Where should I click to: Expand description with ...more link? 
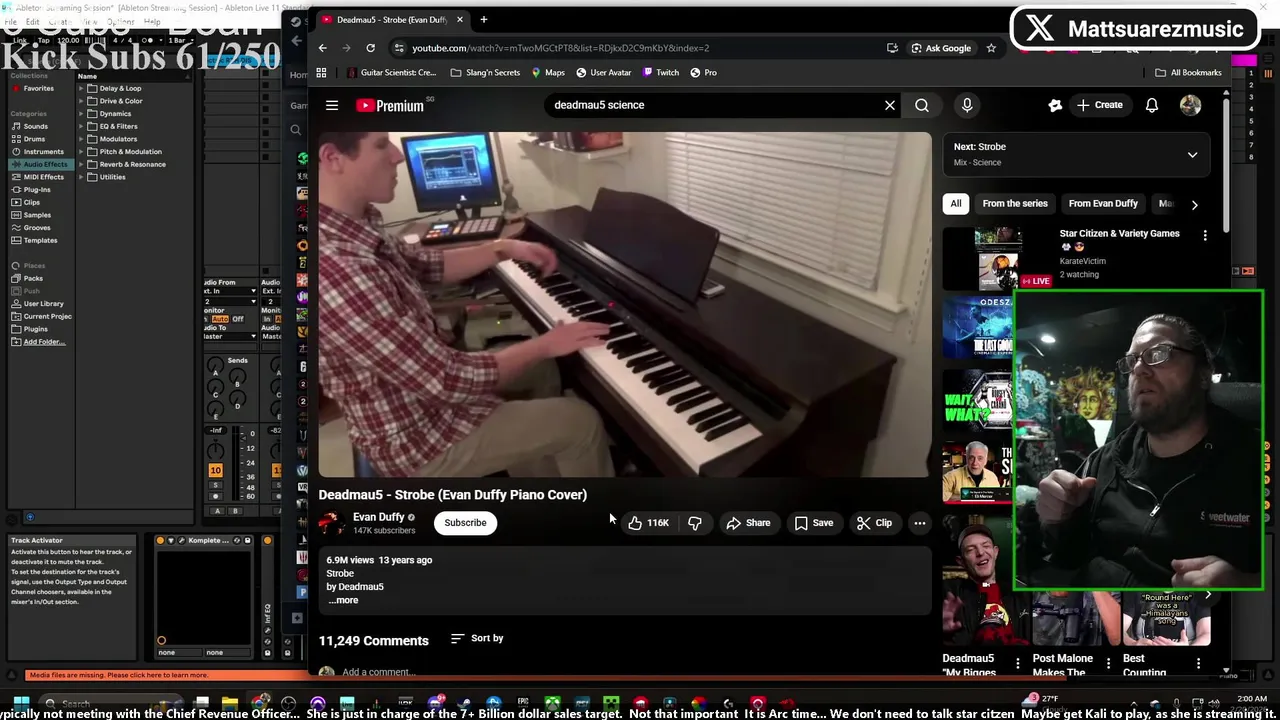(343, 600)
